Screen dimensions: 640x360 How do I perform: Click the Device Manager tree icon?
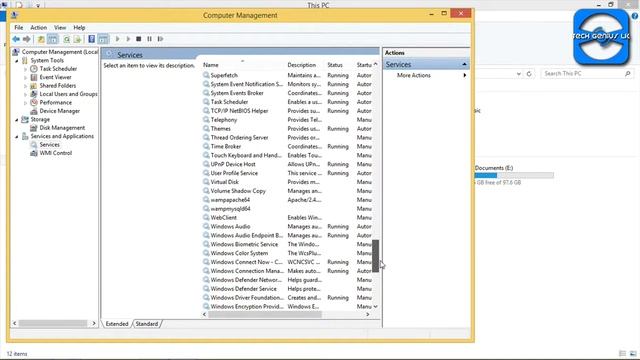pyautogui.click(x=34, y=111)
